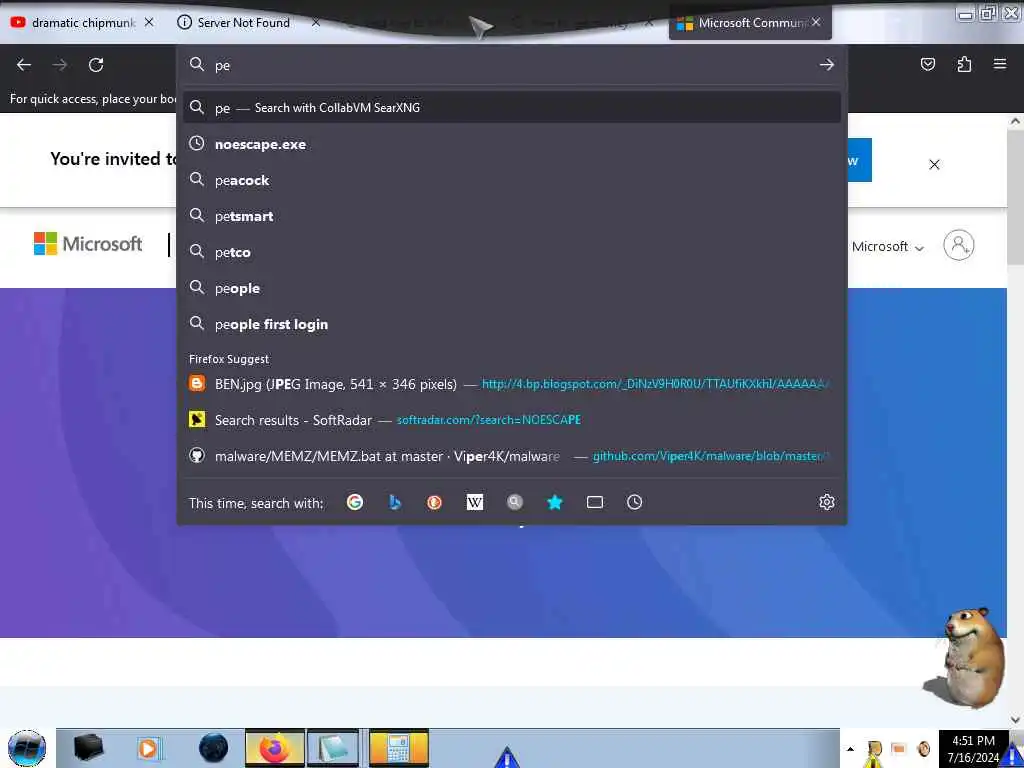Choose 'pe — Search with CollabVM SearXNG'
Viewport: 1024px width, 768px height.
512,108
